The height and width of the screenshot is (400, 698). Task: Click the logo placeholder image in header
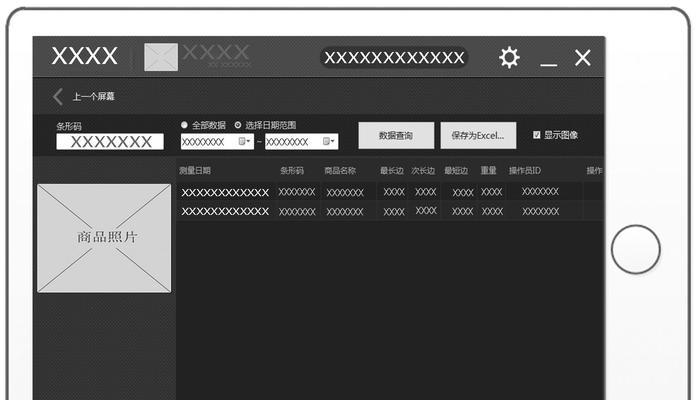point(160,57)
